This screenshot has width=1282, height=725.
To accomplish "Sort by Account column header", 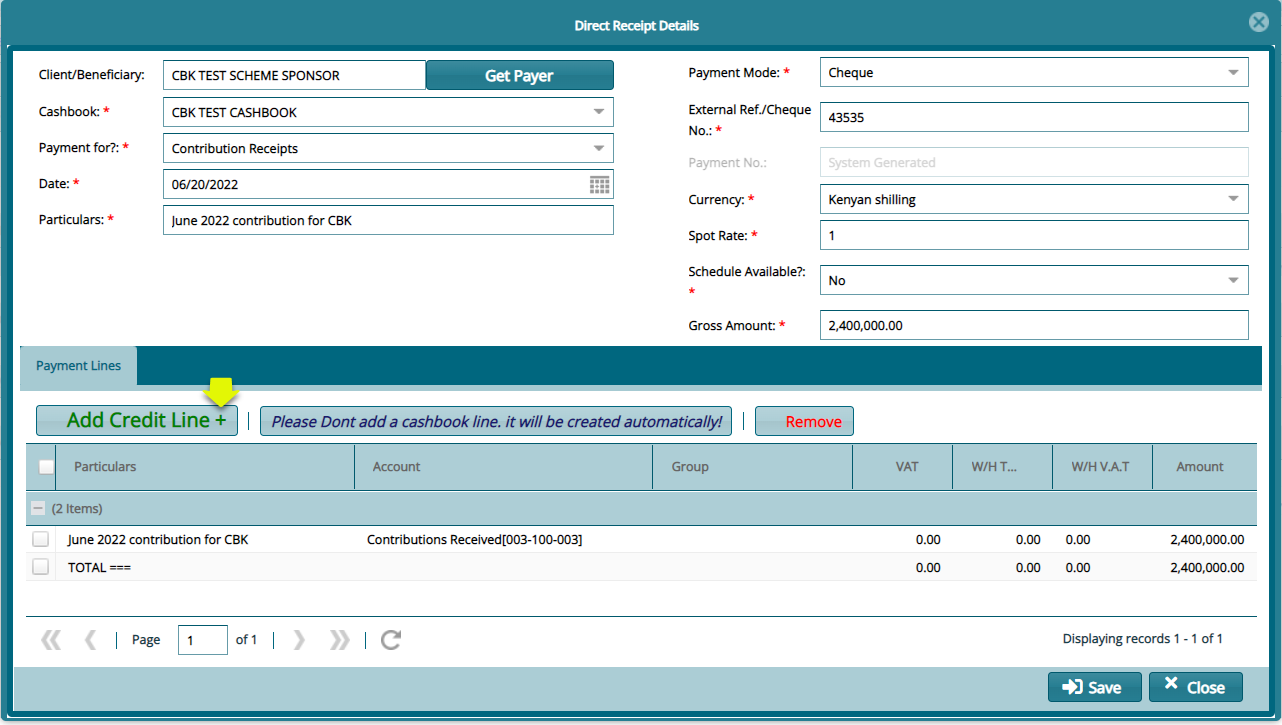I will 503,467.
